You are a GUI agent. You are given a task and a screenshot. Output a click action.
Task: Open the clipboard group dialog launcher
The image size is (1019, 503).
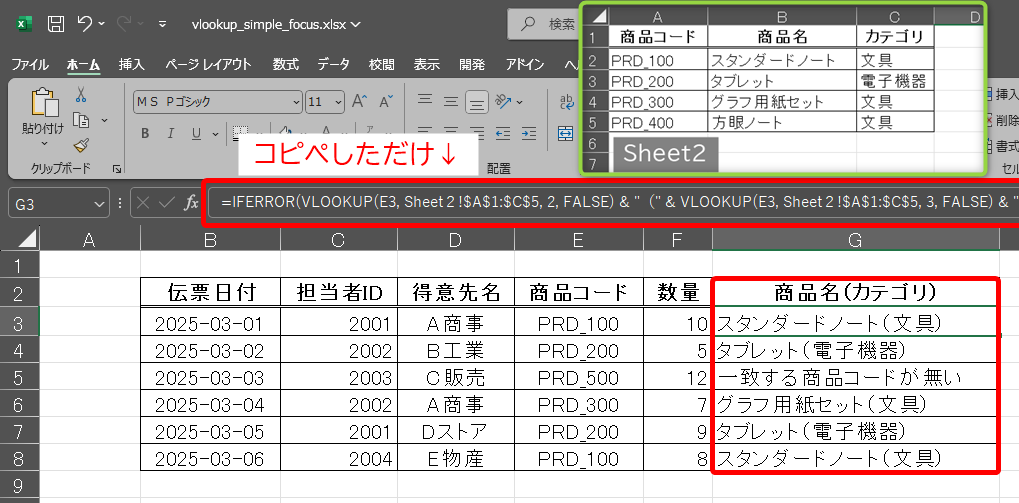tap(117, 169)
